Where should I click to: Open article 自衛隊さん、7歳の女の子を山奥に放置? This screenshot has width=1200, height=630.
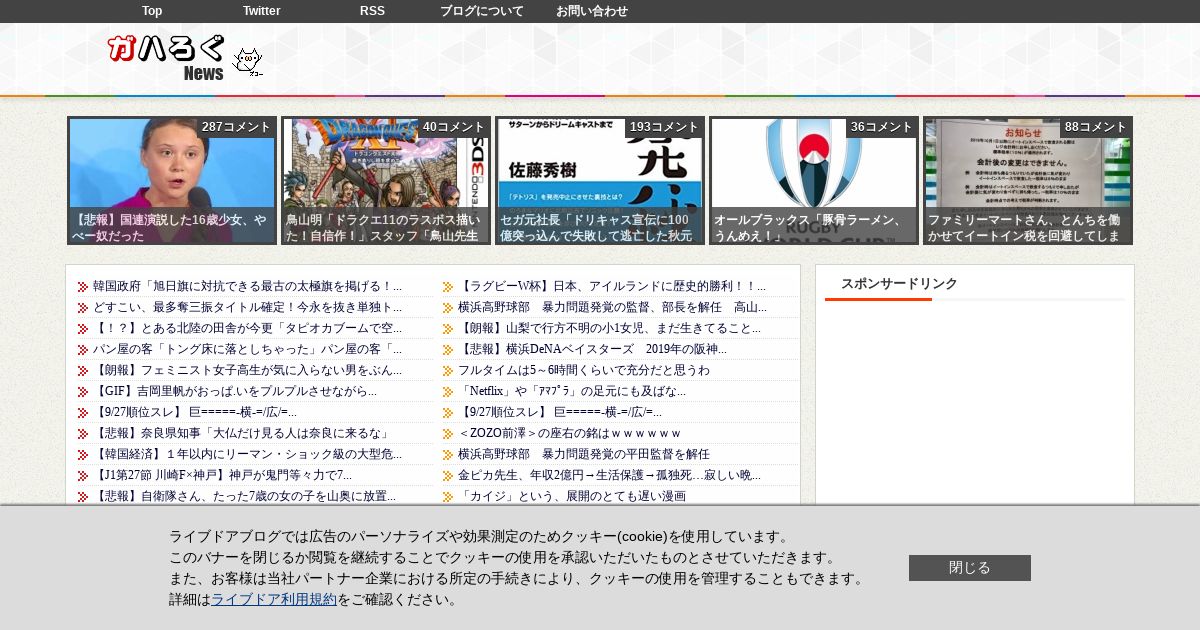coord(244,496)
